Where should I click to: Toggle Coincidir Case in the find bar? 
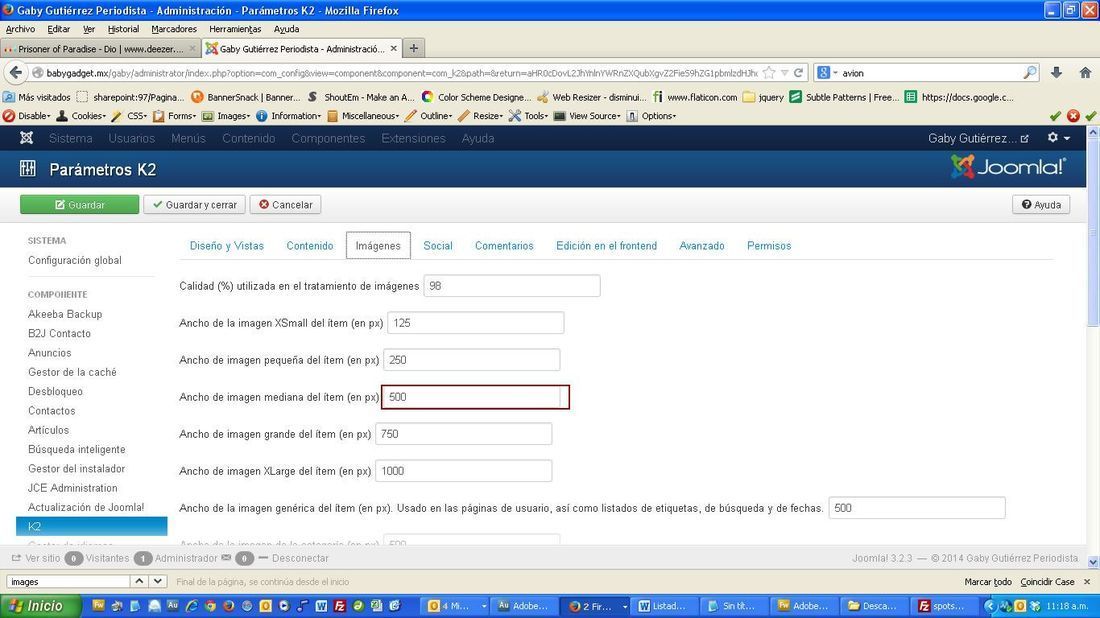(x=1047, y=582)
